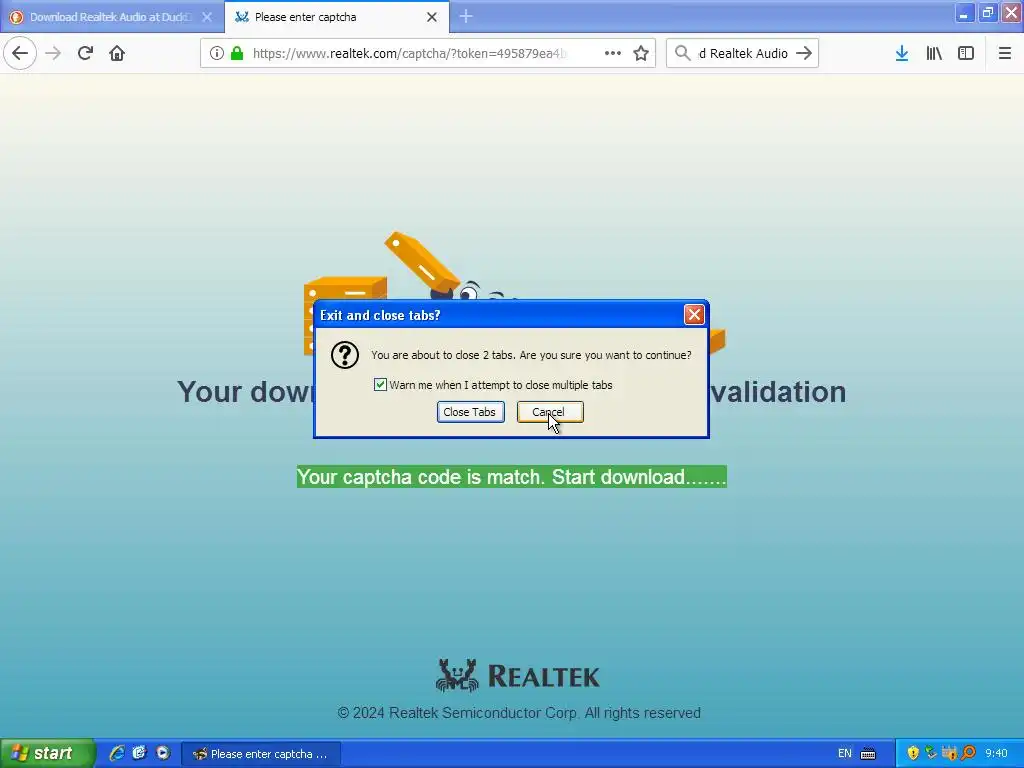Open page actions three-dot menu
Screen dimensions: 1024x768
click(x=613, y=53)
